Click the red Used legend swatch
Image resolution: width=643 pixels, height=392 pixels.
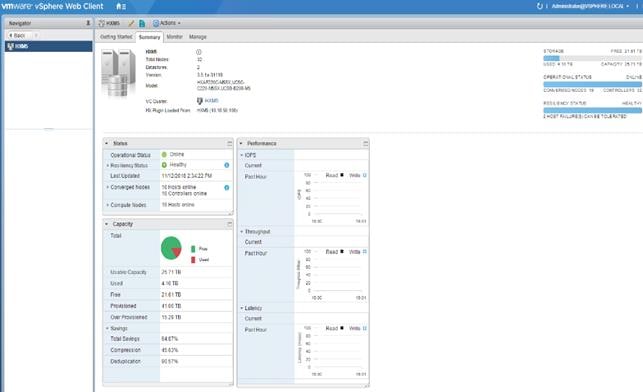[193, 260]
